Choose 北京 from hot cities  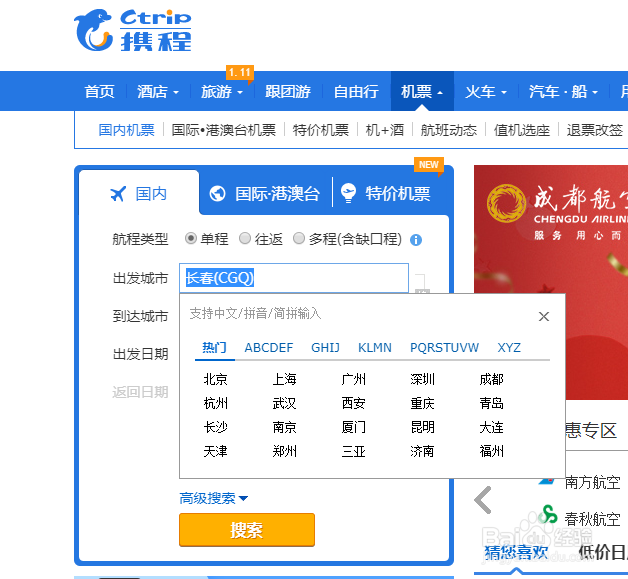[x=215, y=379]
